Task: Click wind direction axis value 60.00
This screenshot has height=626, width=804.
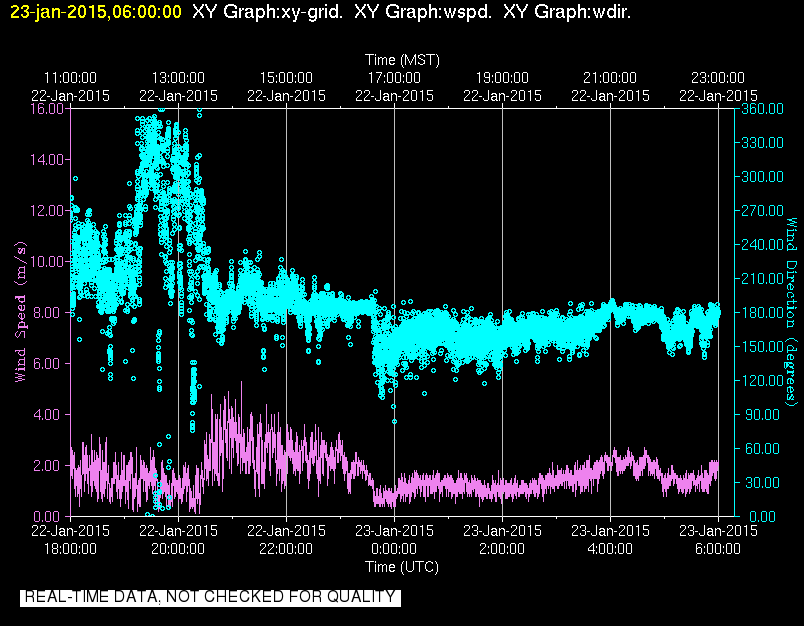Action: coord(760,449)
